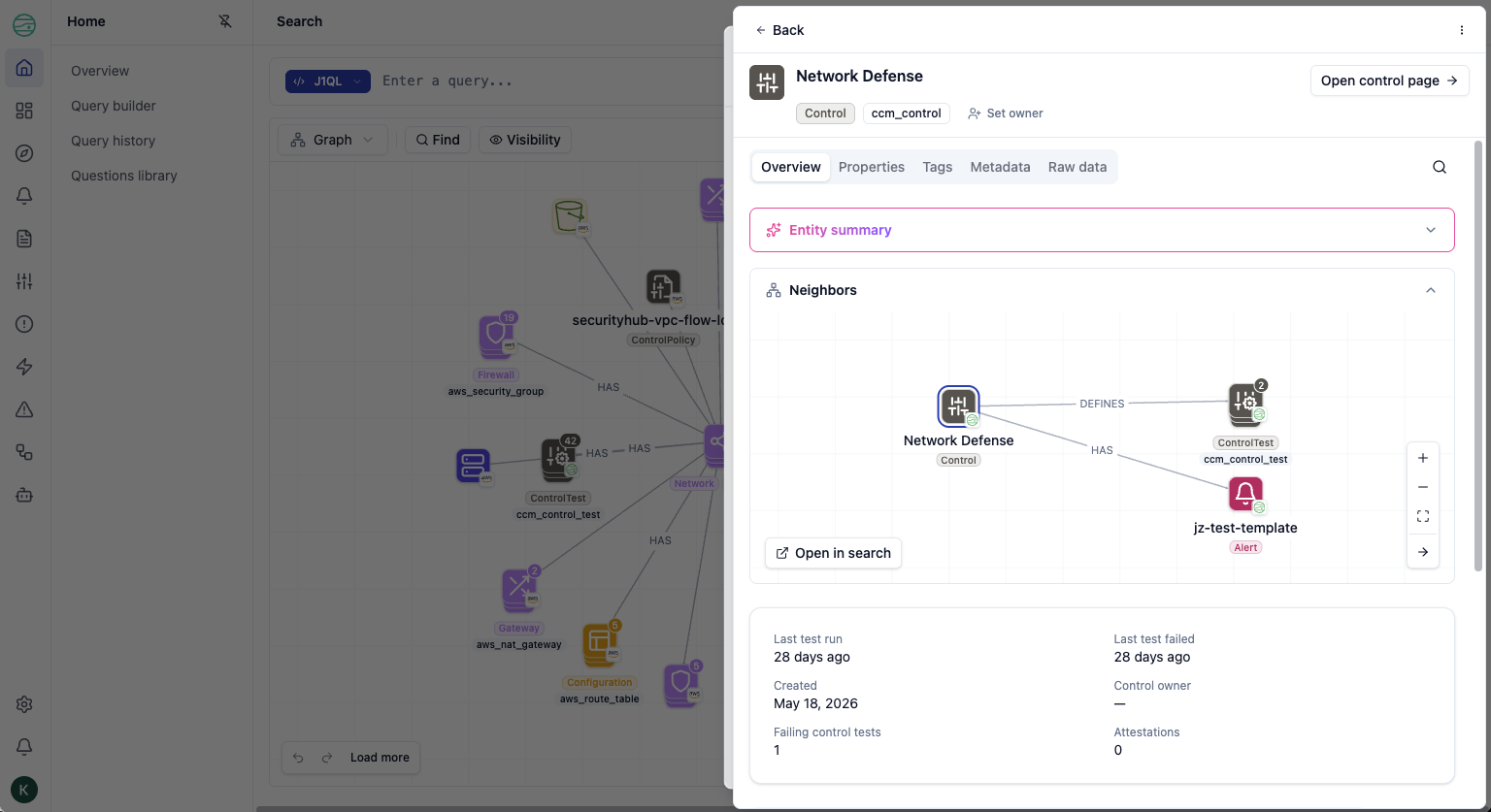Open the controls sliders icon in sidebar

tap(24, 281)
